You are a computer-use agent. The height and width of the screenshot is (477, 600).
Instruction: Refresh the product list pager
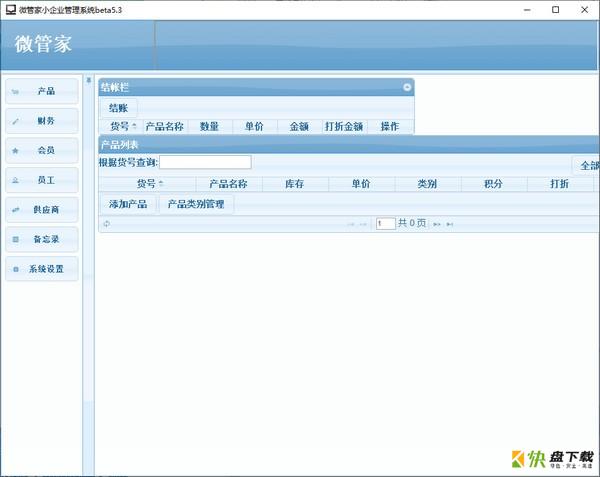tap(107, 224)
